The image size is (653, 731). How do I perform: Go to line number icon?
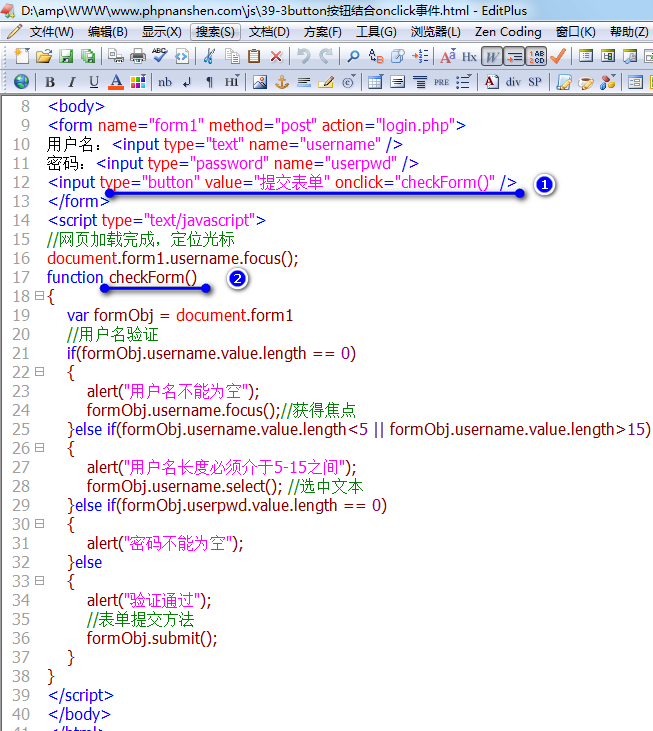point(420,56)
